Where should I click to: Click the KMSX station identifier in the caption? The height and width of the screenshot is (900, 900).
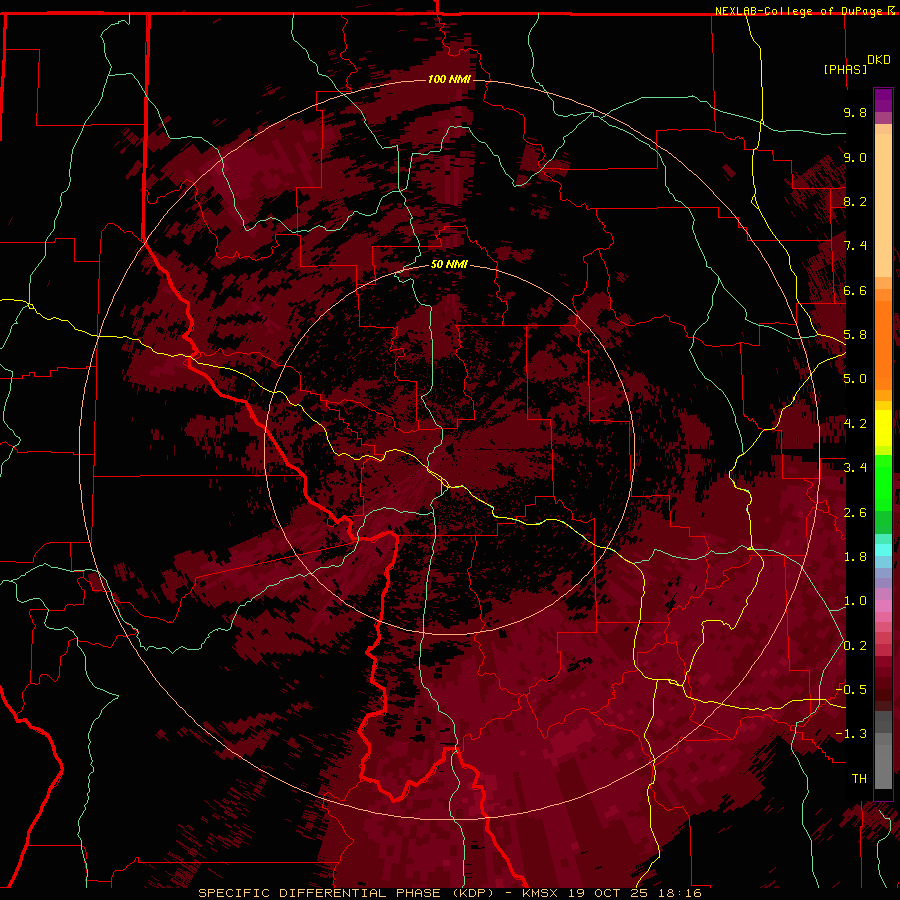click(542, 893)
